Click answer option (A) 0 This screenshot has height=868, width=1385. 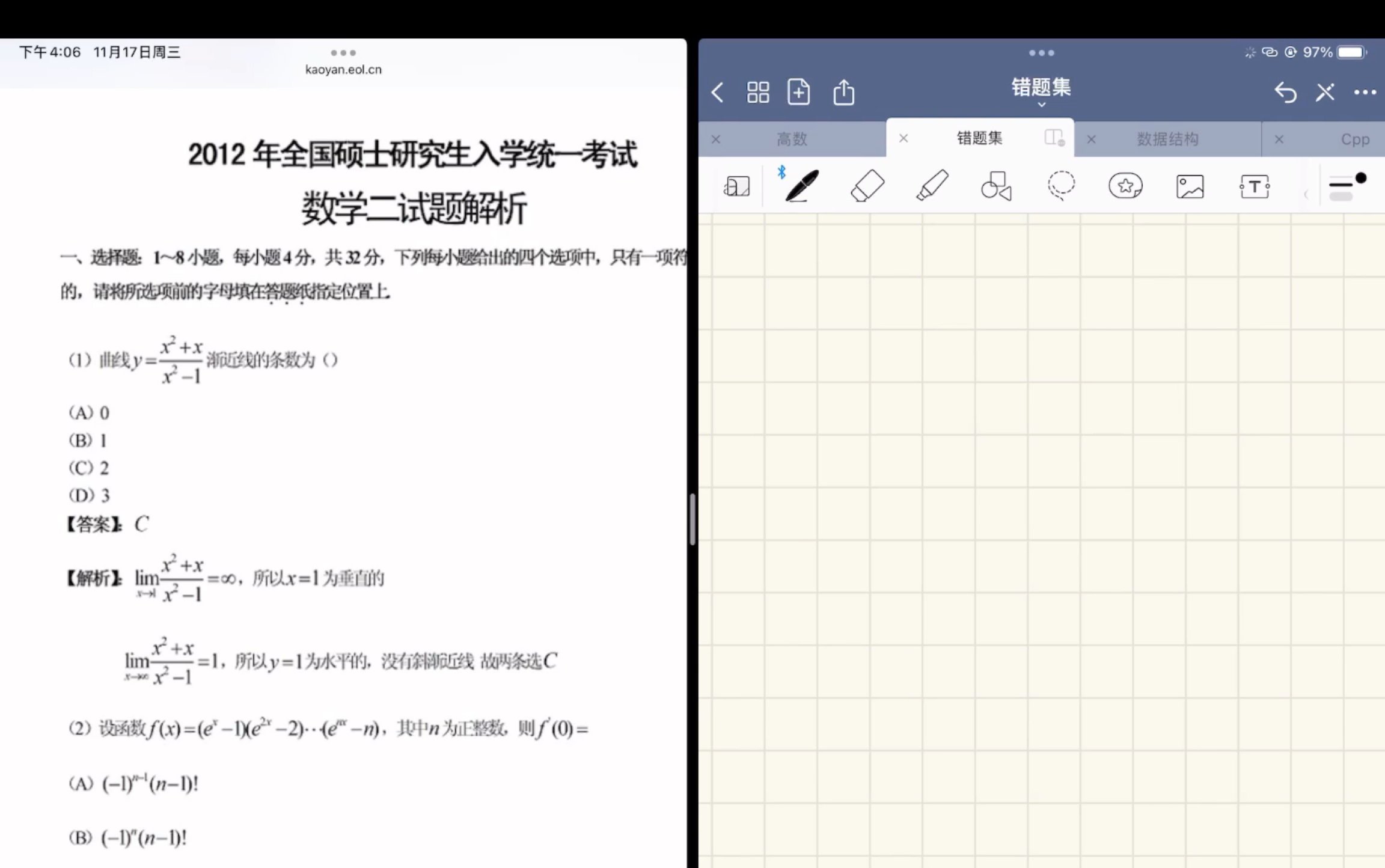click(88, 413)
